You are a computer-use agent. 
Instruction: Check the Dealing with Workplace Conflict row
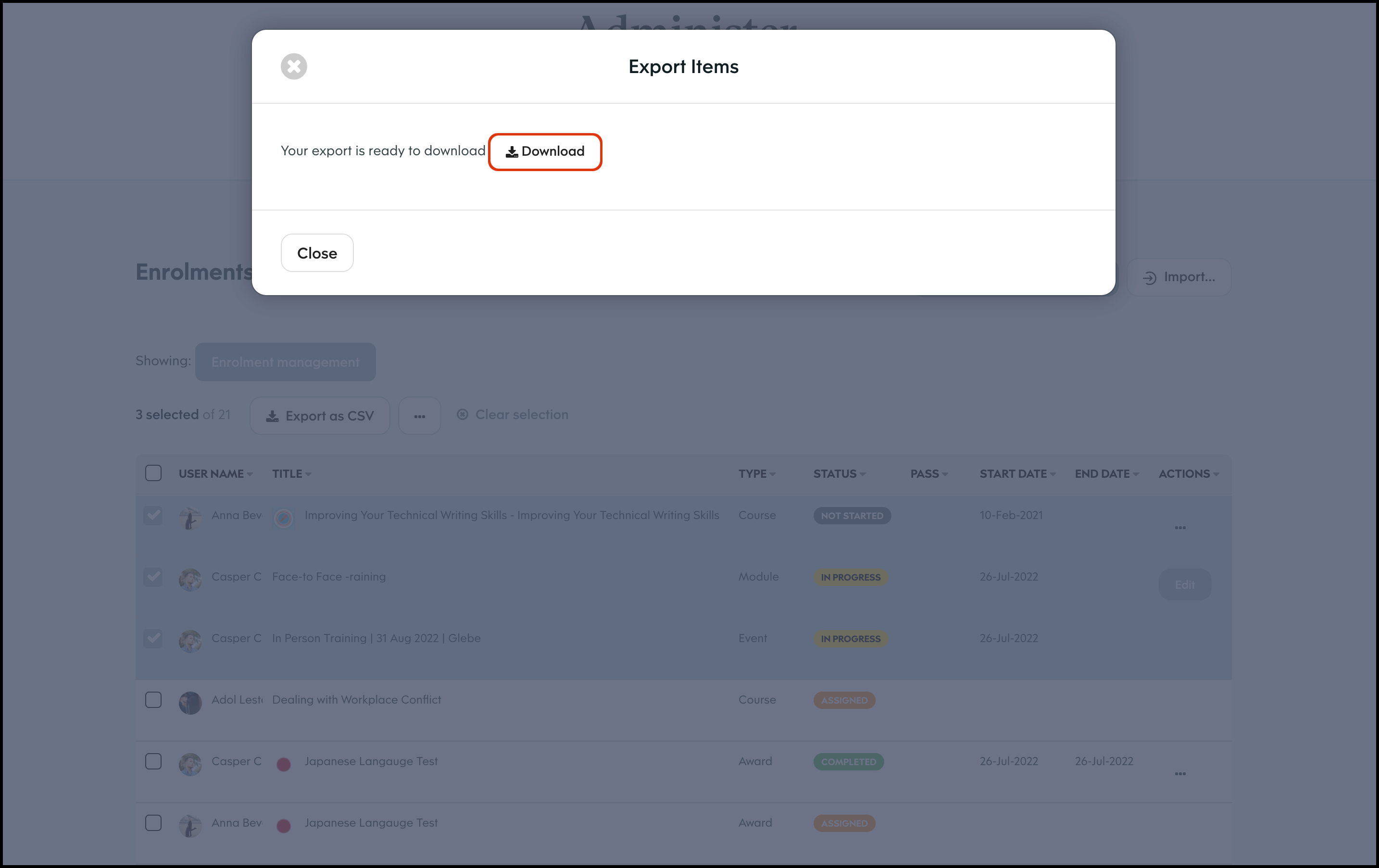153,700
